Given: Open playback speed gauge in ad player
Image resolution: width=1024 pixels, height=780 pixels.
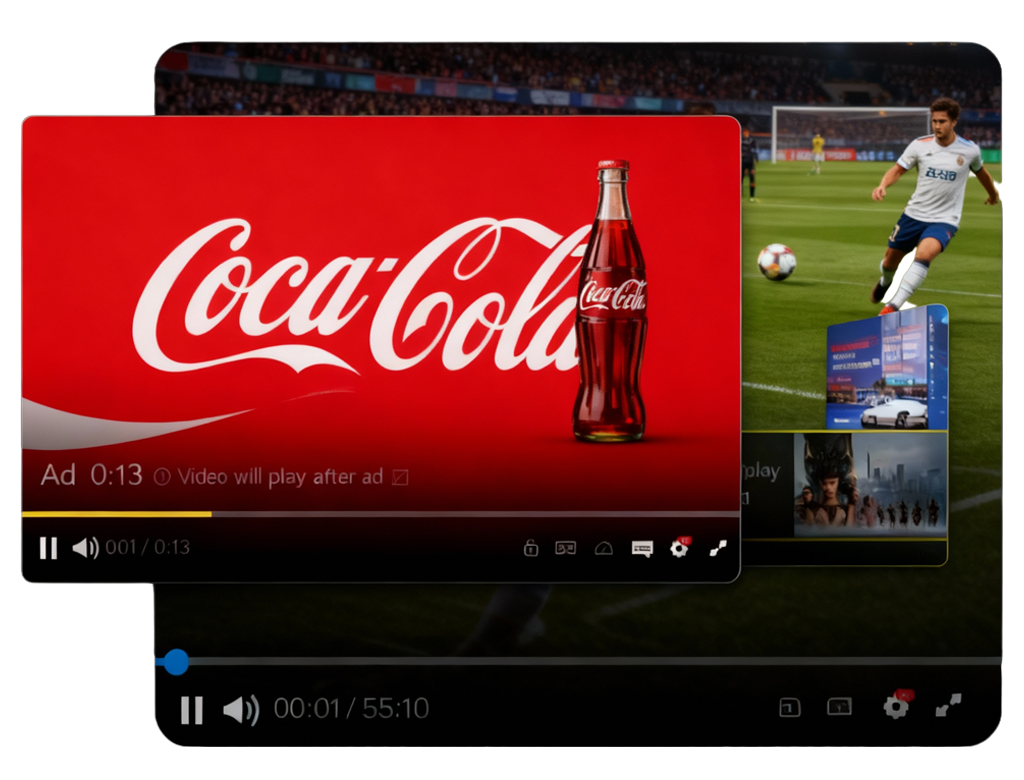Looking at the screenshot, I should click(603, 548).
